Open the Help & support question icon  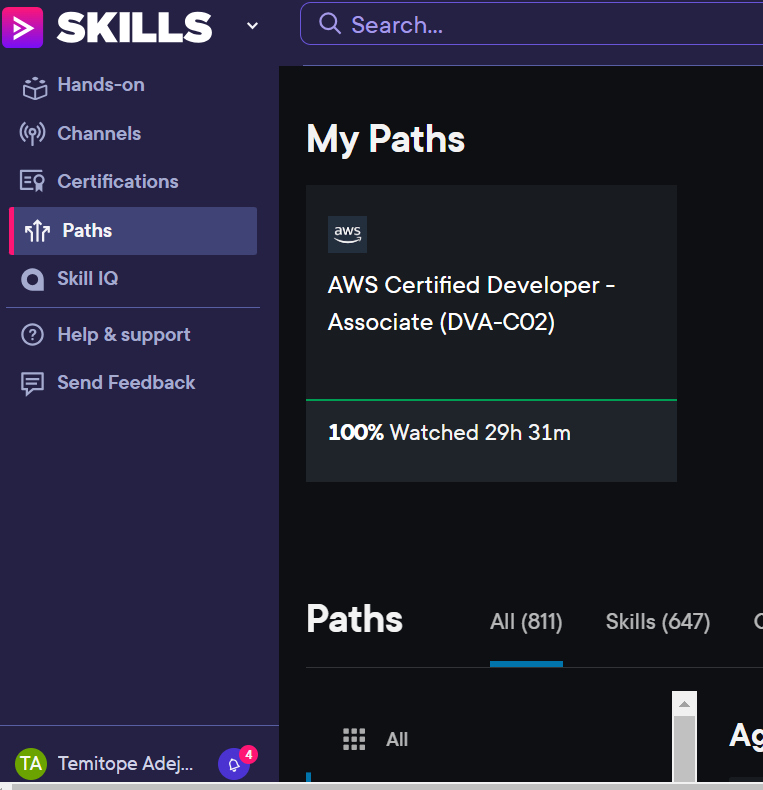pyautogui.click(x=33, y=335)
